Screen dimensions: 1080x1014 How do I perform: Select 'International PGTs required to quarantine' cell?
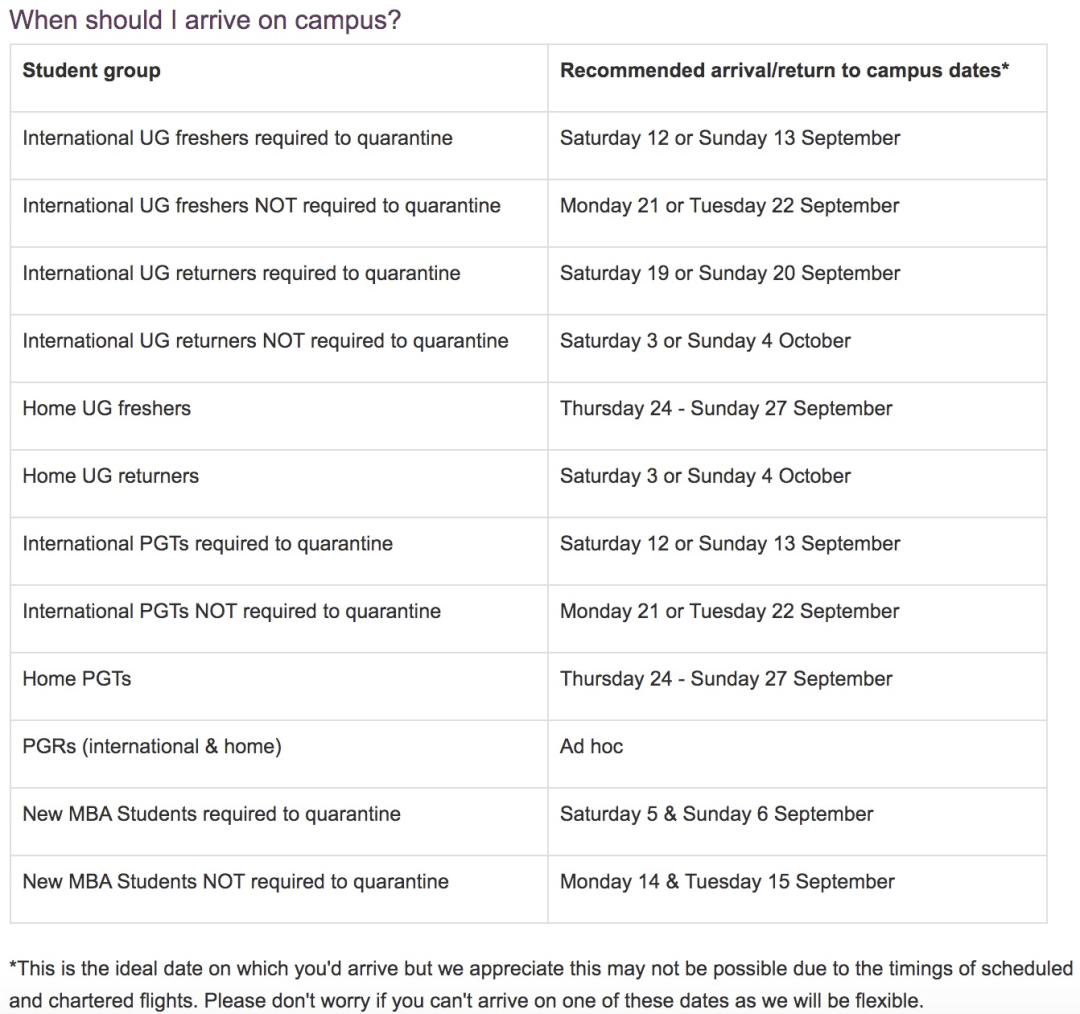click(x=207, y=544)
